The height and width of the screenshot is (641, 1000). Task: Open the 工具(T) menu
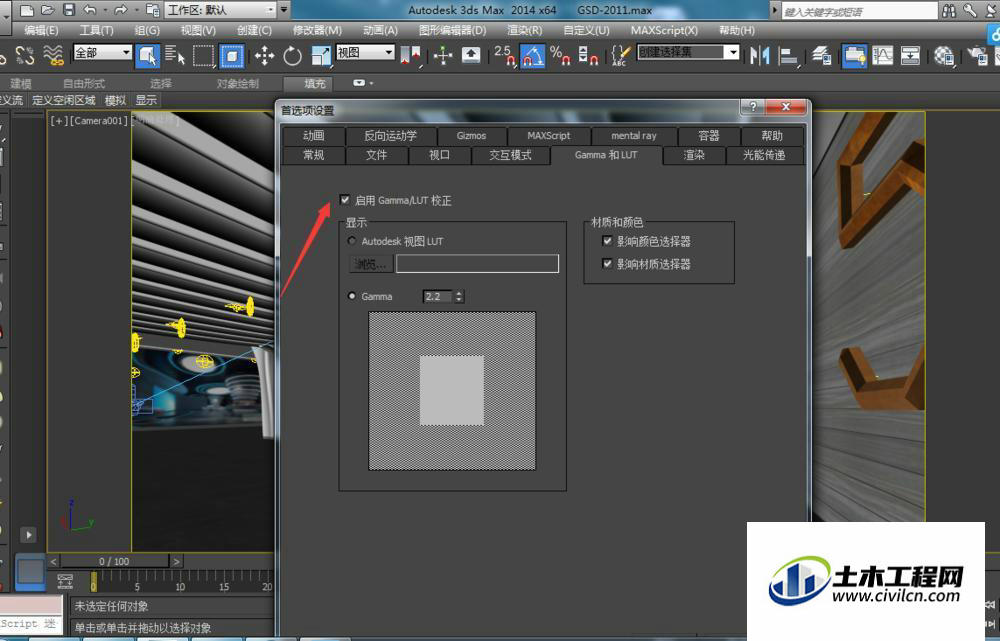pyautogui.click(x=96, y=31)
